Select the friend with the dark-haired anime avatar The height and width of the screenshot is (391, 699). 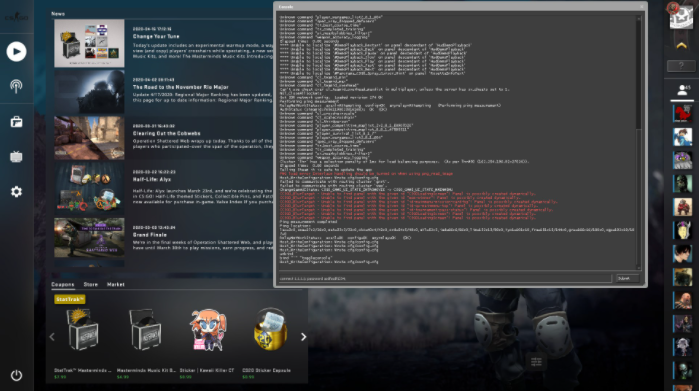pyautogui.click(x=682, y=253)
